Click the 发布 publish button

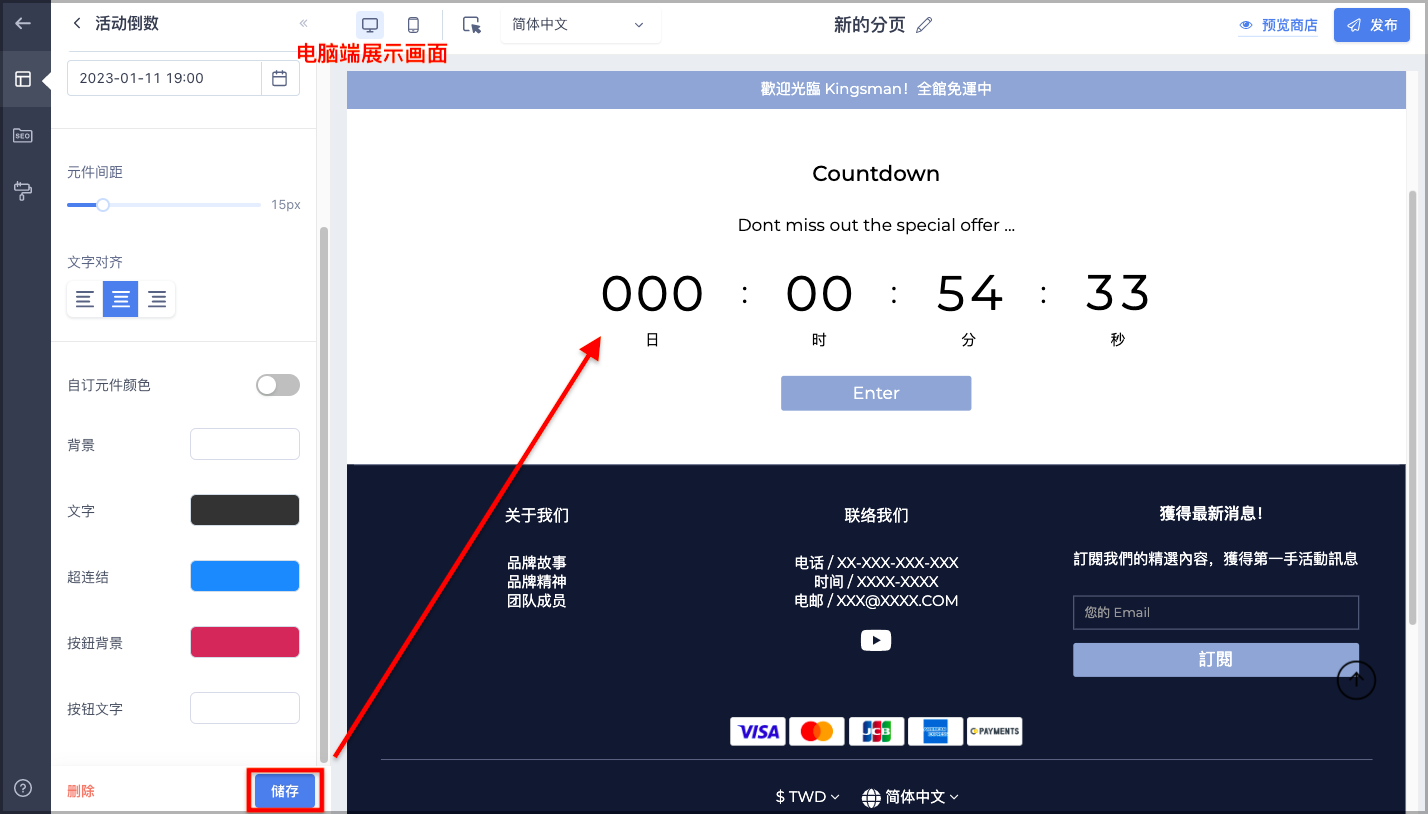[x=1371, y=25]
